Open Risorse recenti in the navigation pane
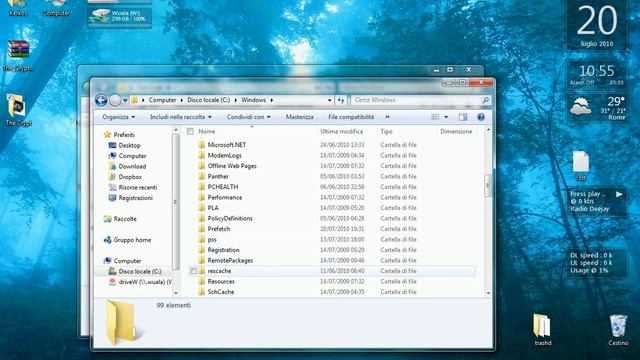The height and width of the screenshot is (360, 640). [x=138, y=187]
